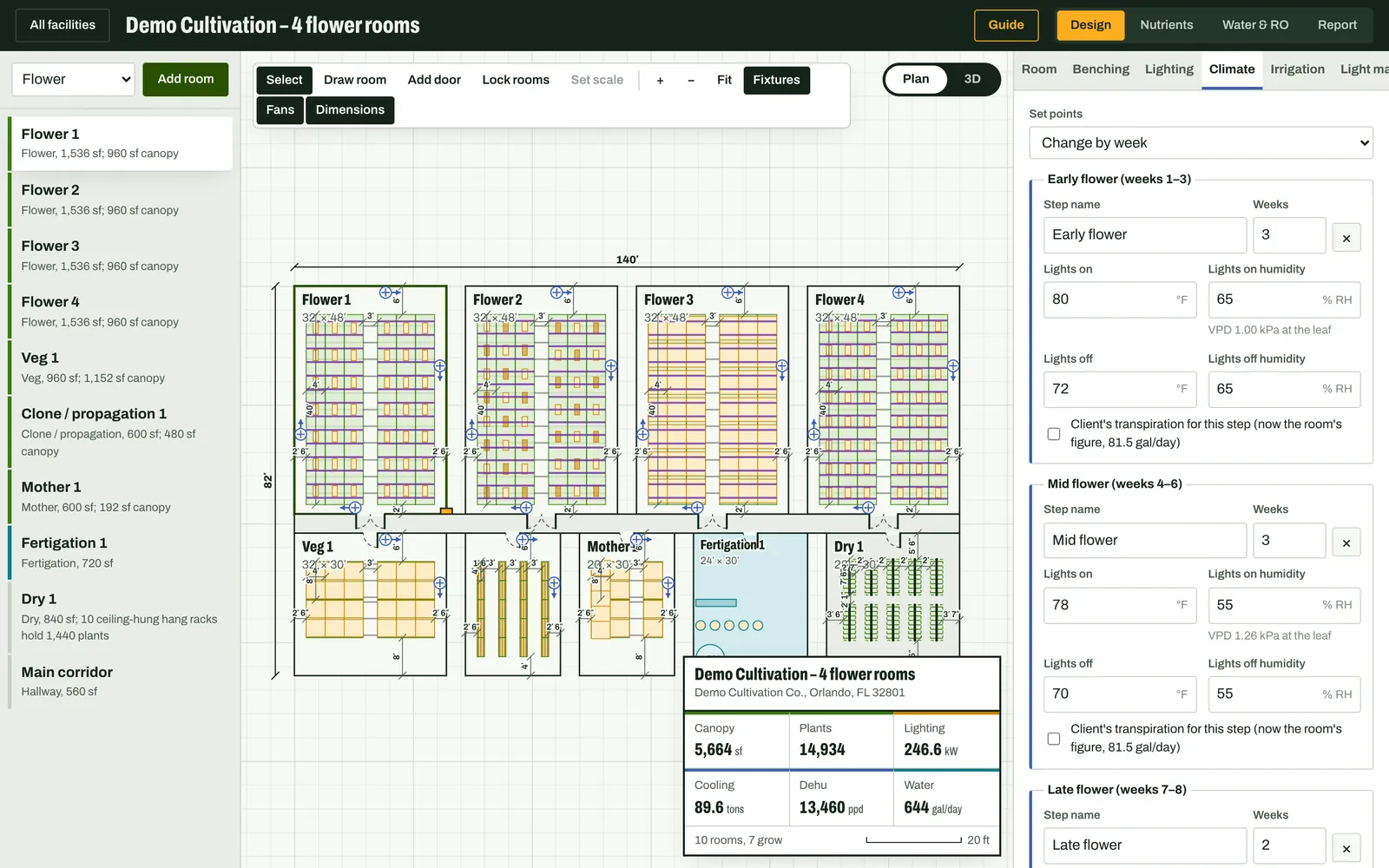Remove the Mid flower step with its X button
The height and width of the screenshot is (868, 1389).
(1346, 542)
